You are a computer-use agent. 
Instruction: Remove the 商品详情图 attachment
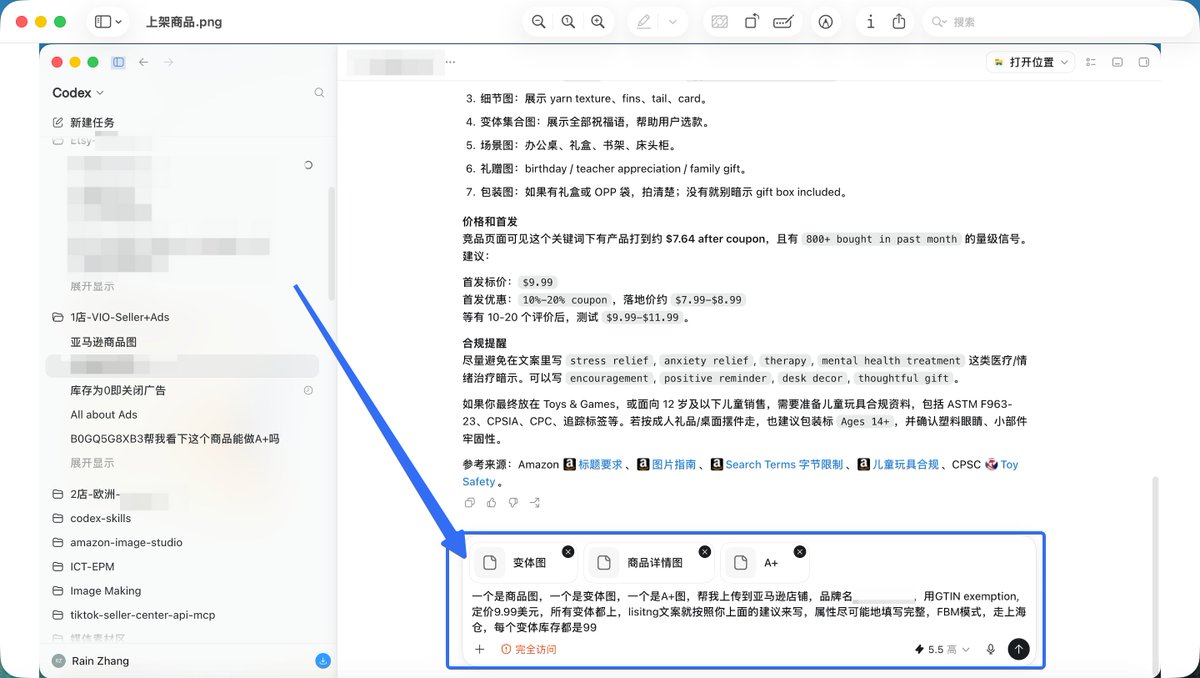click(704, 551)
